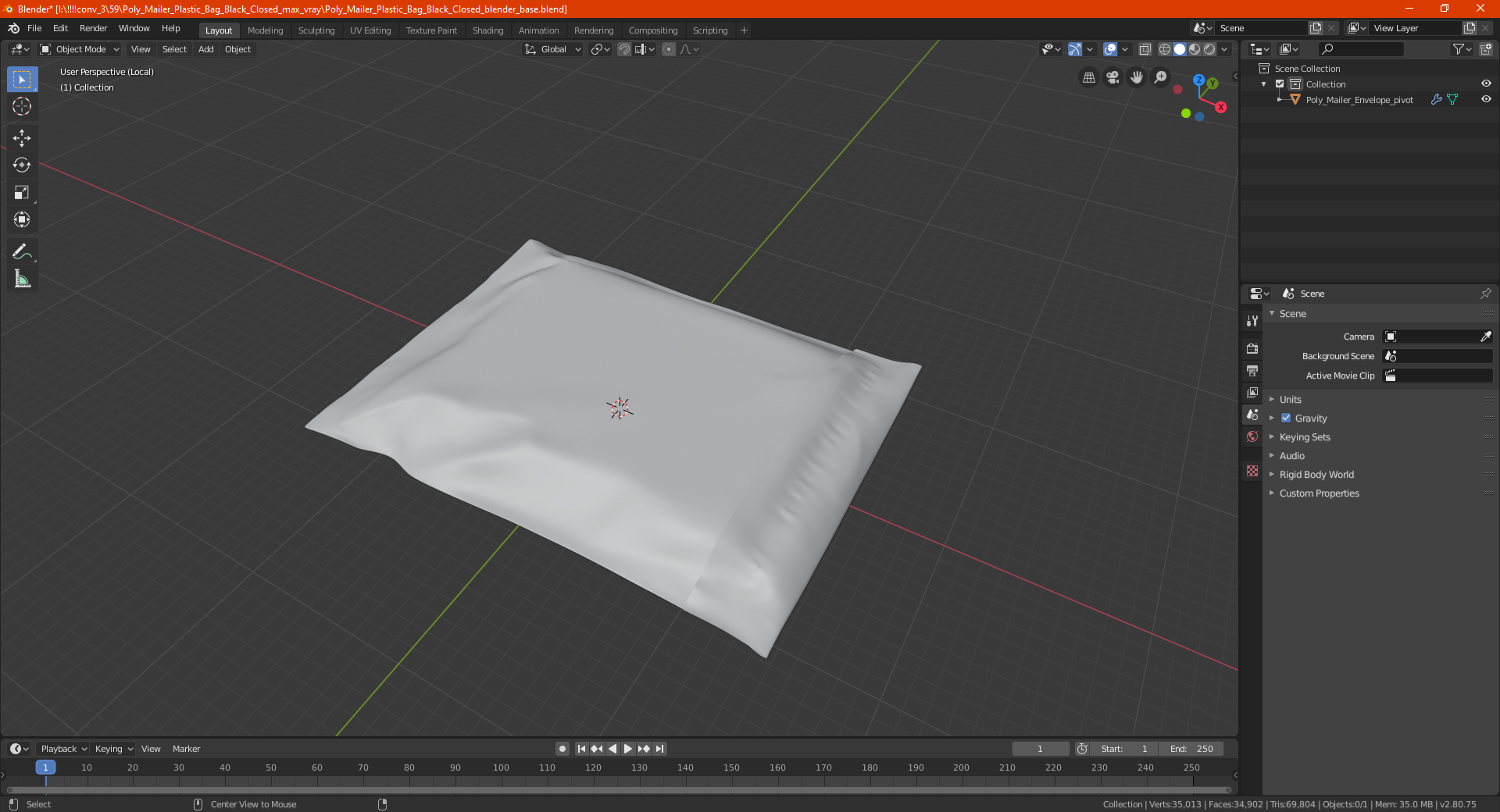The height and width of the screenshot is (812, 1500).
Task: Click the pan view hand icon
Action: 1137,77
